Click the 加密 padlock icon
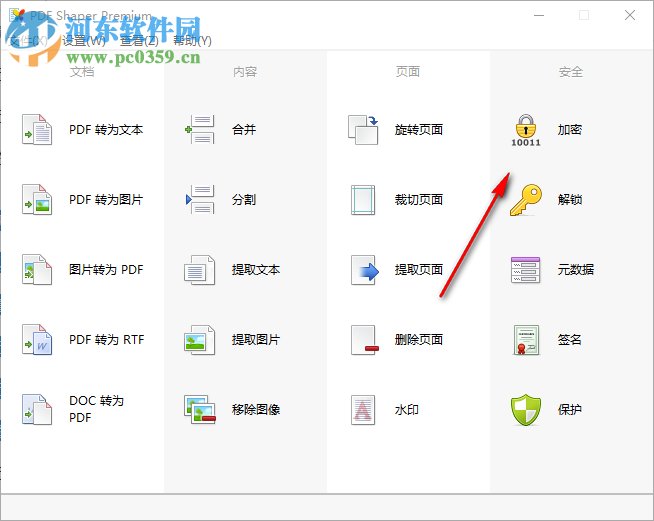The image size is (654, 521). (x=526, y=131)
